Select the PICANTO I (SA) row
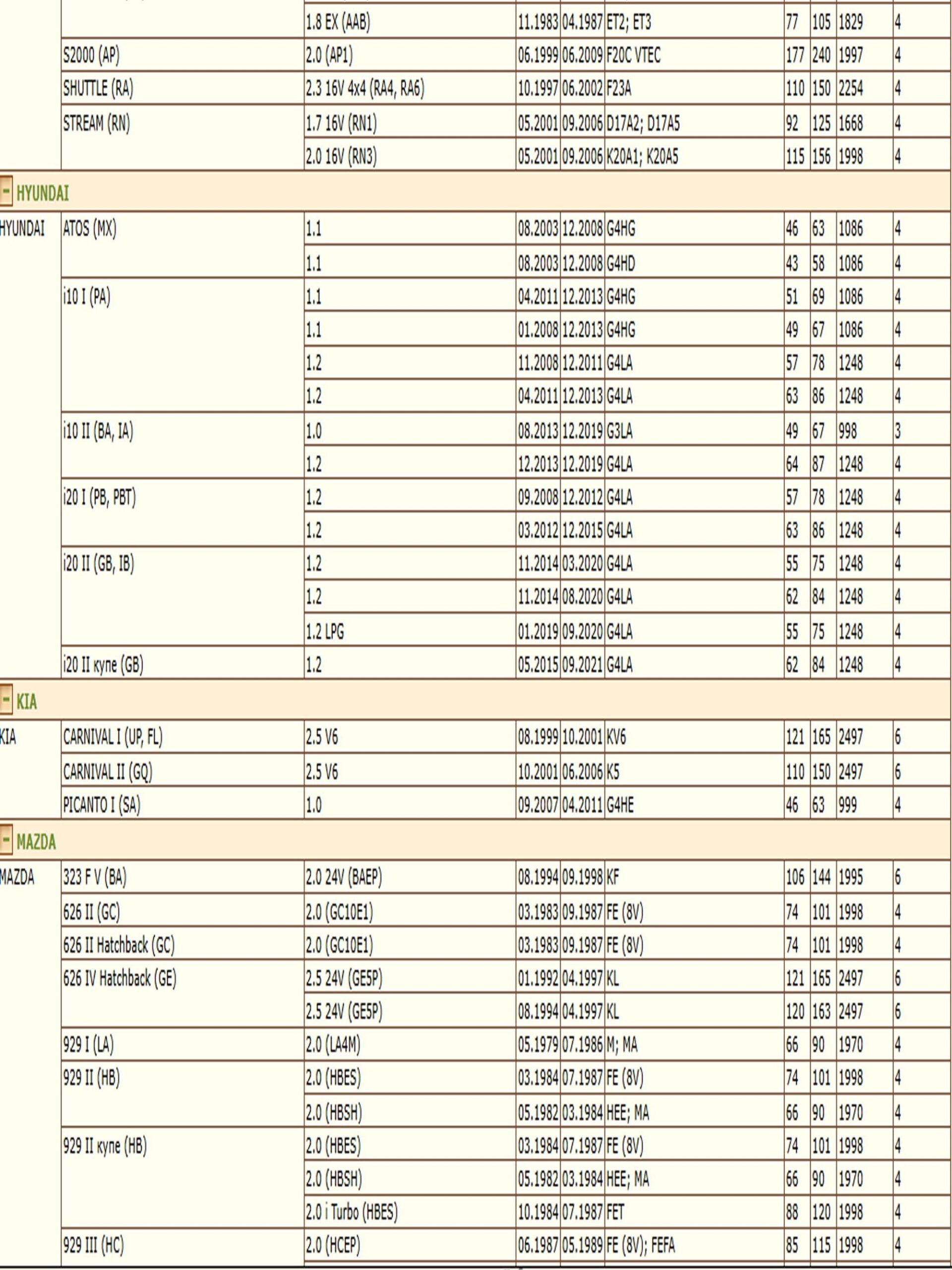Viewport: 952px width, 1270px height. point(102,806)
